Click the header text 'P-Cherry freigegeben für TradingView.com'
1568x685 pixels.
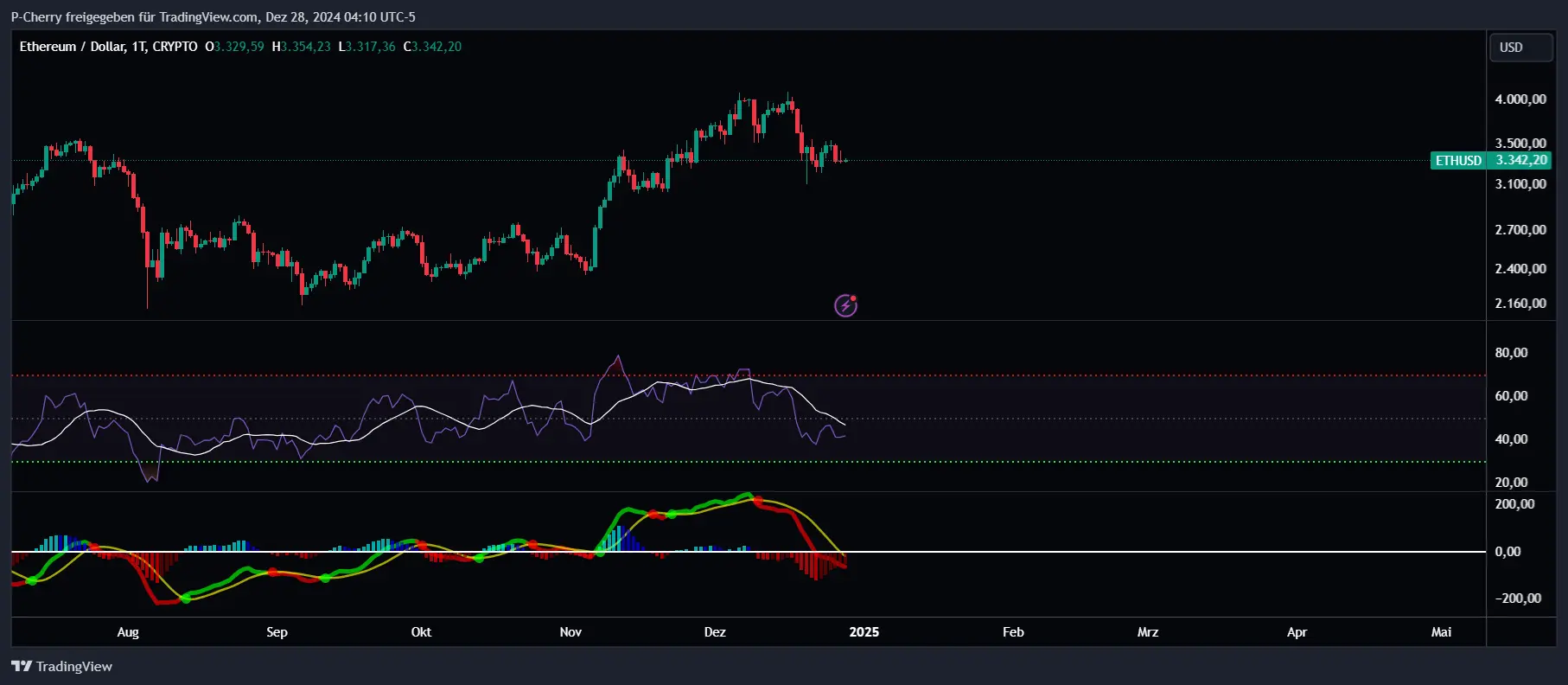pos(134,16)
